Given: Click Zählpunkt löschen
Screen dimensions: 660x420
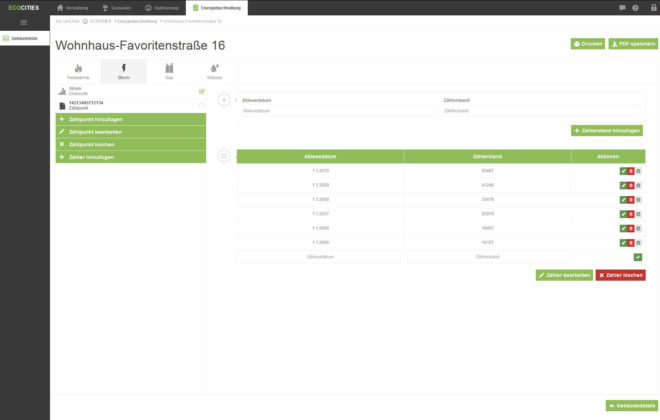Looking at the screenshot, I should pyautogui.click(x=131, y=145).
